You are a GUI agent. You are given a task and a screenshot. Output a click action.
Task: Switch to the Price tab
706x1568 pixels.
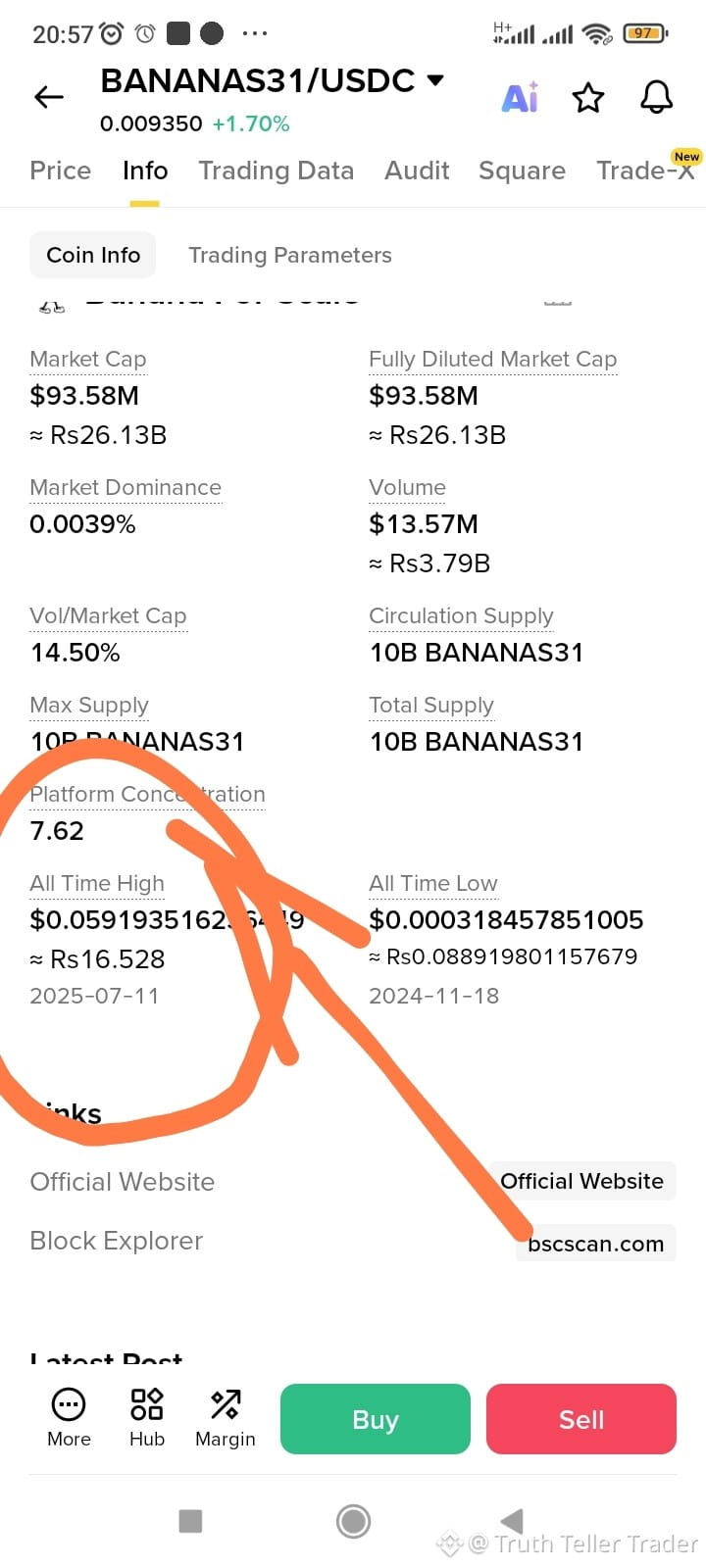point(60,171)
